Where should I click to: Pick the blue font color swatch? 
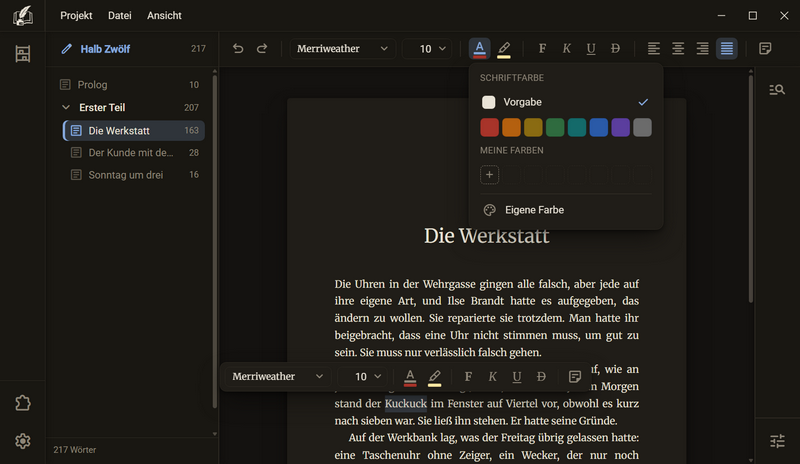point(599,128)
